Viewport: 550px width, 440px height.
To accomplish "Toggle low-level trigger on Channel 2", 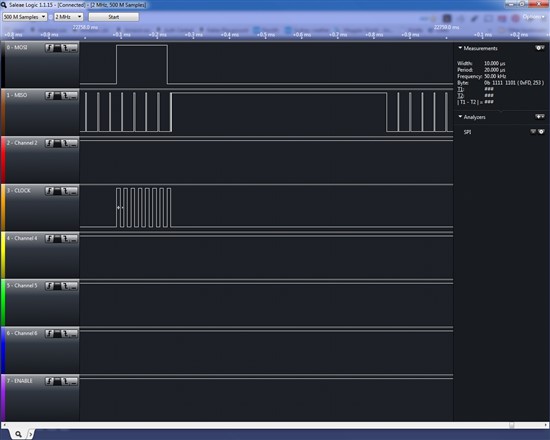I will coord(73,143).
